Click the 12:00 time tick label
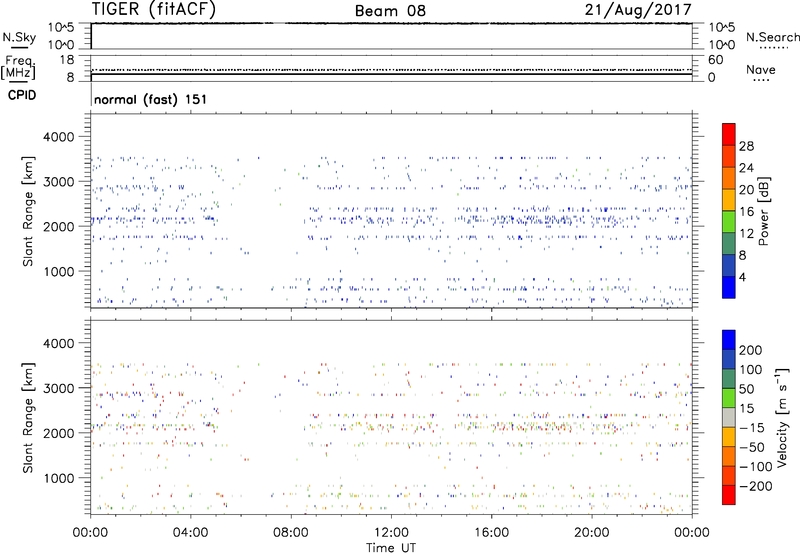800x554 pixels. click(391, 533)
